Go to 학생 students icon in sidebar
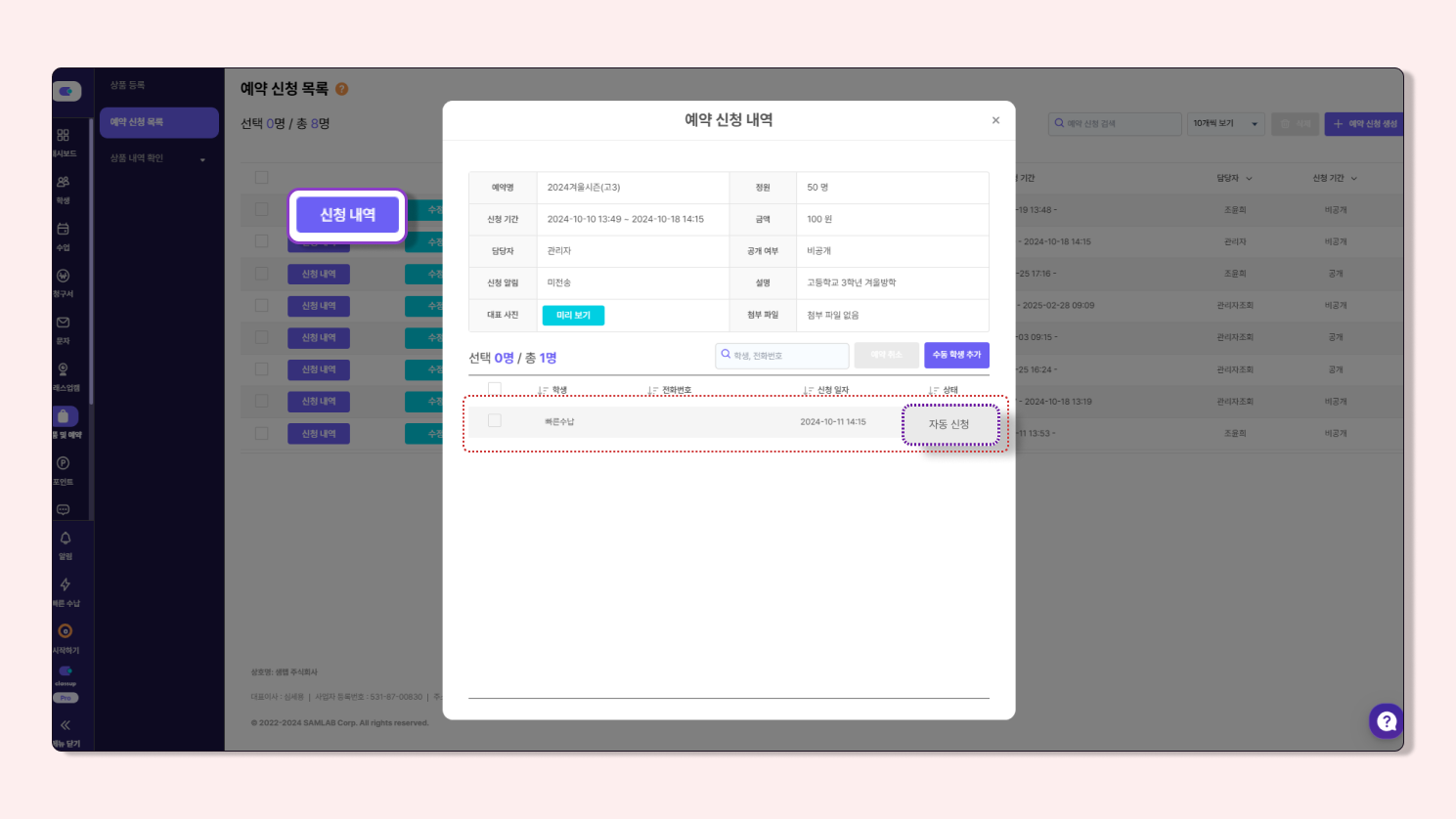1456x819 pixels. pos(64,182)
